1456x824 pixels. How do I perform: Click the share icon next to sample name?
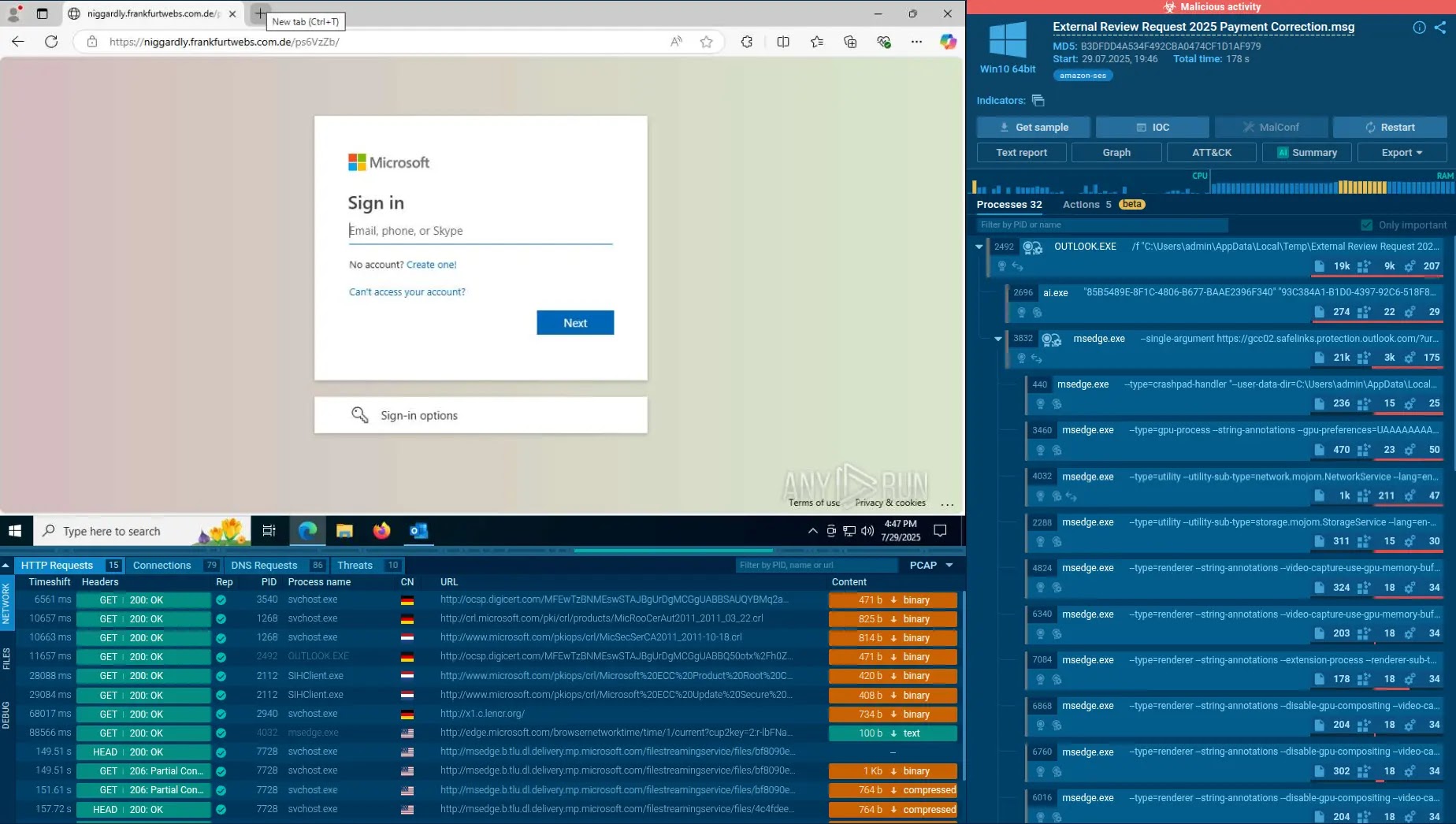pos(1440,28)
